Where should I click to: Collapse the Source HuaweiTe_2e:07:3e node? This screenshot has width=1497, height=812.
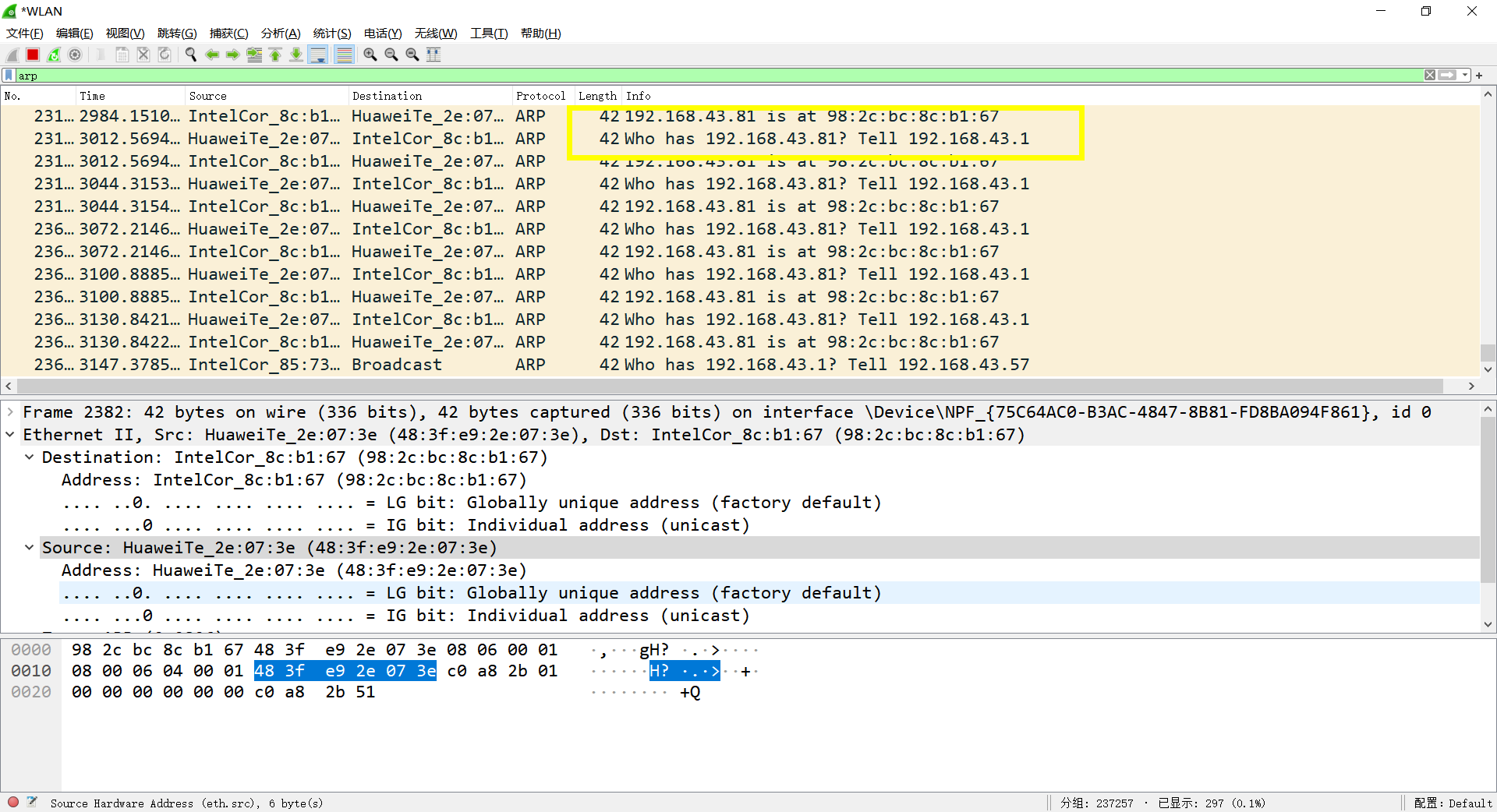click(x=29, y=548)
